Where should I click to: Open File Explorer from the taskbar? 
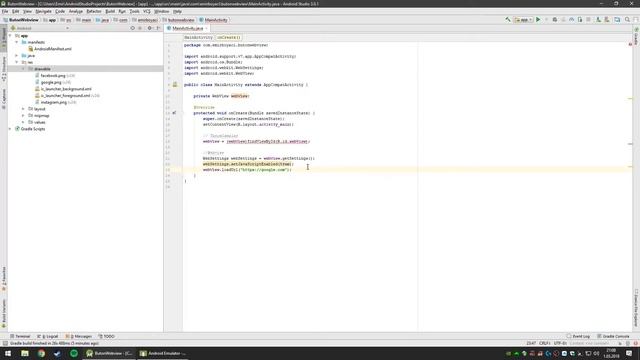pyautogui.click(x=25, y=353)
